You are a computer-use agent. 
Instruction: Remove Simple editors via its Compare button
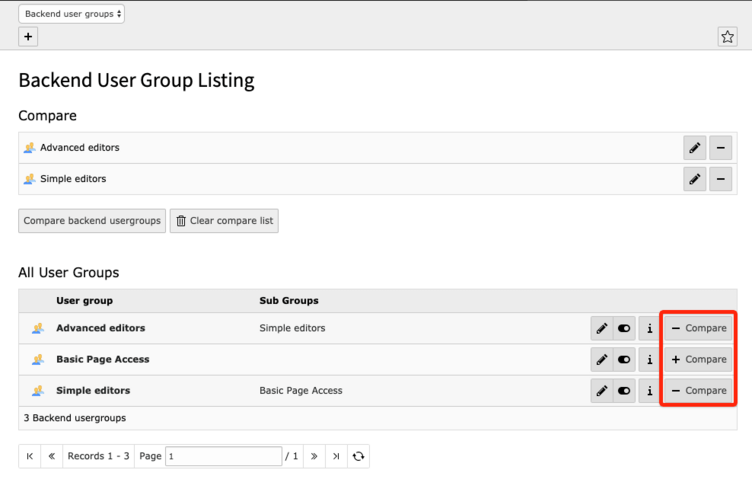[x=698, y=391]
